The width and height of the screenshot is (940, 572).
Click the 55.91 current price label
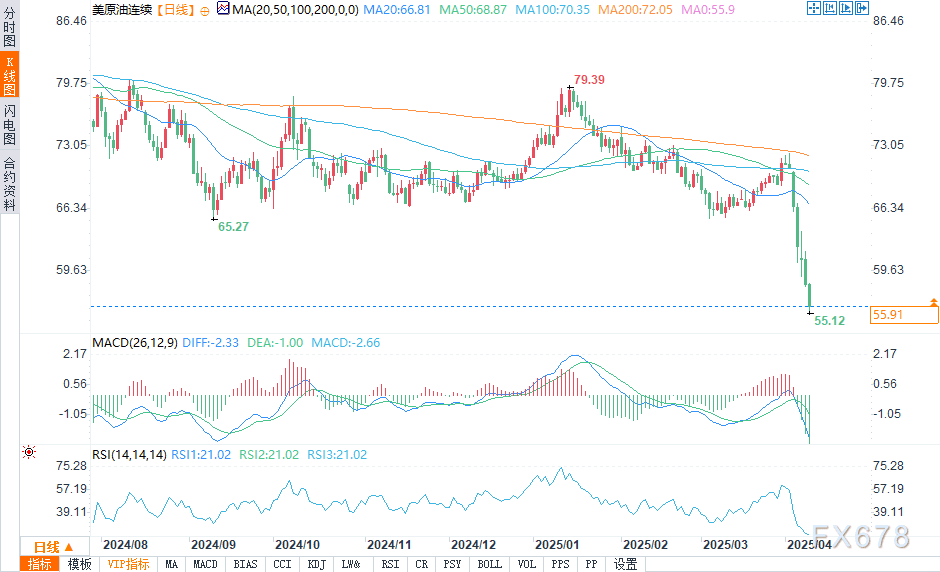[904, 315]
